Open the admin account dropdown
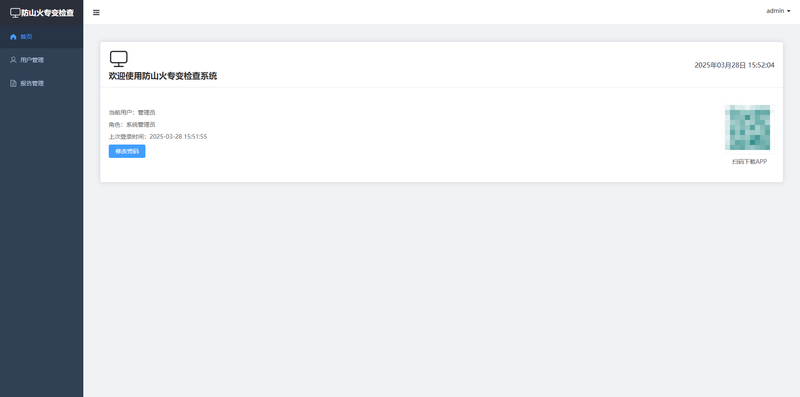Screen dimensions: 800x397 (x=778, y=11)
